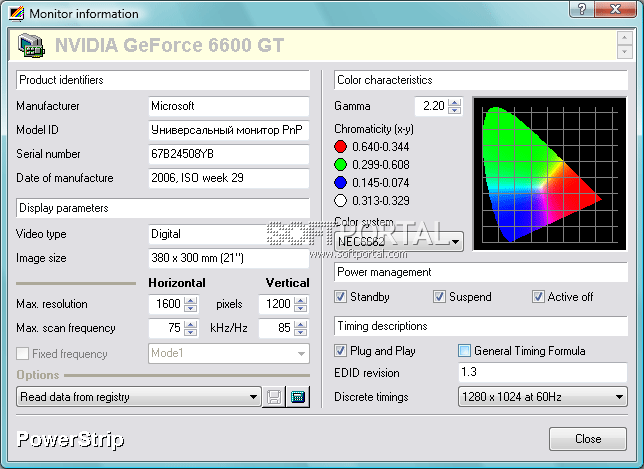
Task: Open the Discrete timings dropdown
Action: click(543, 397)
